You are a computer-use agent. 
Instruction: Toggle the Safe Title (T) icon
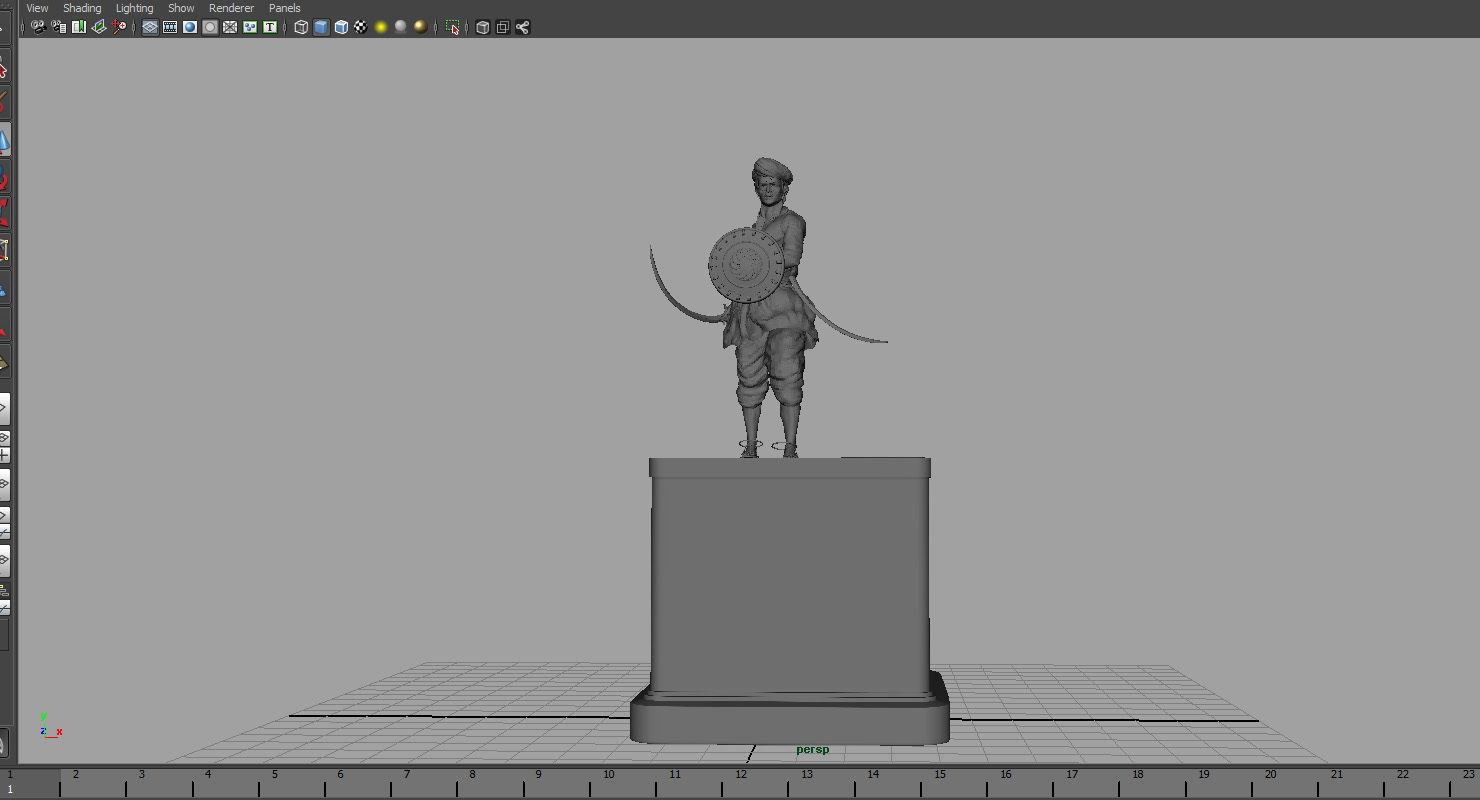pos(270,27)
